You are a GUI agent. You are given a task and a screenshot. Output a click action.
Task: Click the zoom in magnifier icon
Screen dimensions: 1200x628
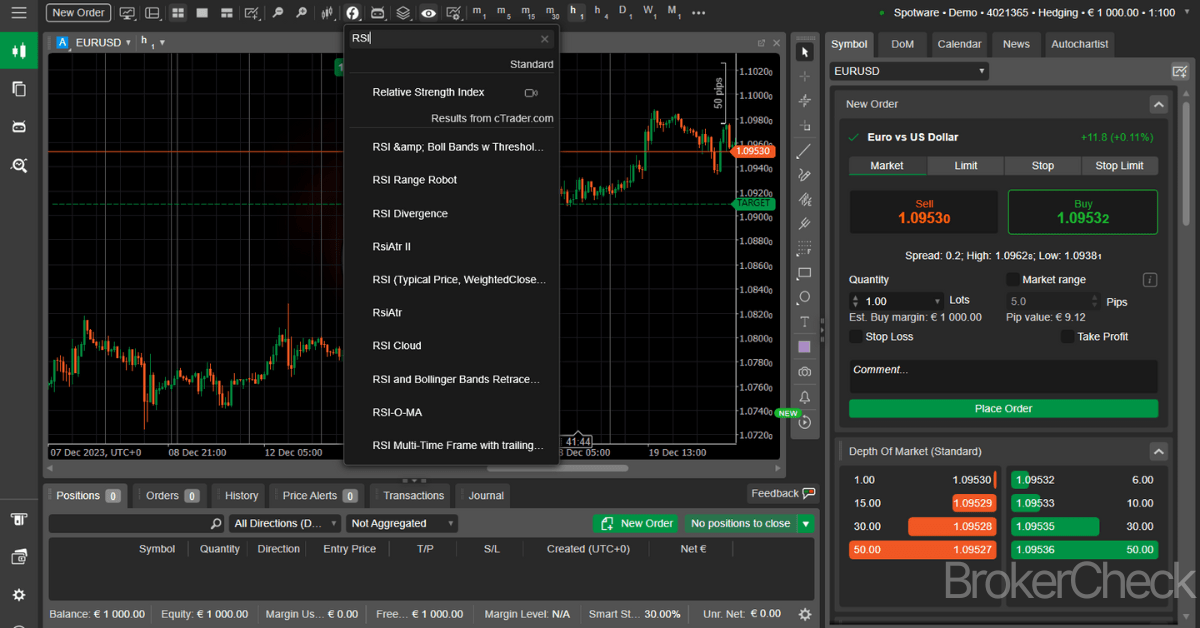301,13
